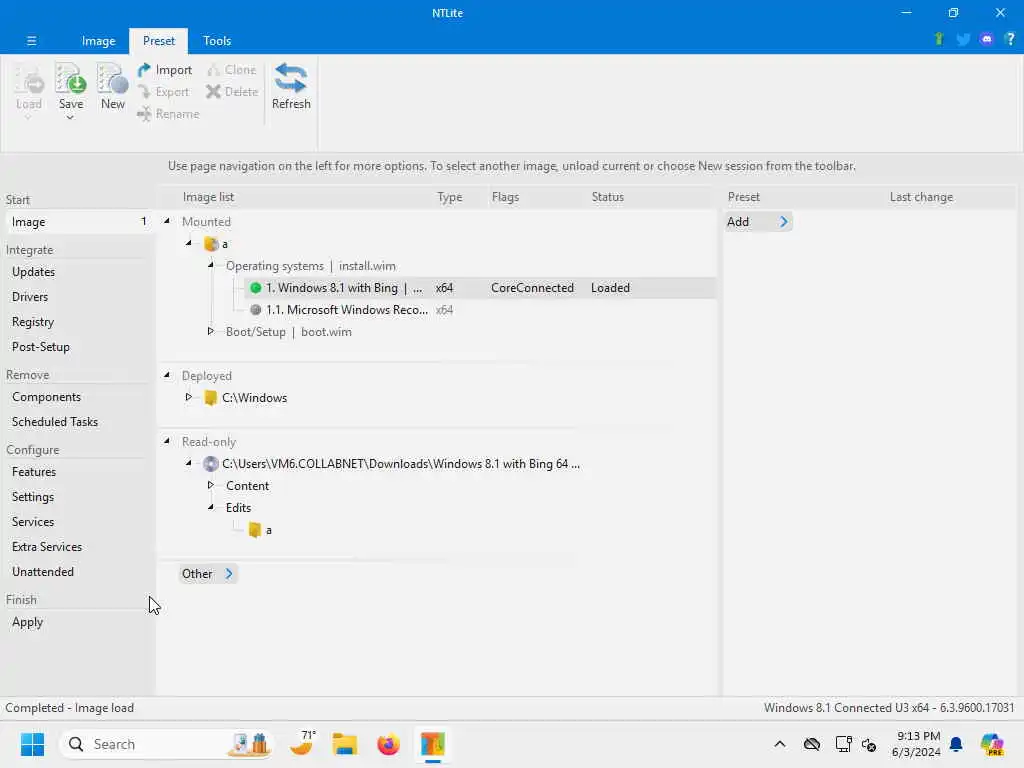Click NTLite icon in taskbar
This screenshot has width=1024, height=768.
click(432, 744)
